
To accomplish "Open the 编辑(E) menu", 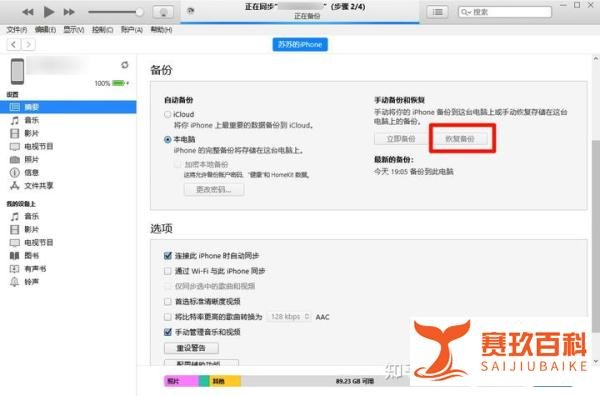I will pos(45,29).
